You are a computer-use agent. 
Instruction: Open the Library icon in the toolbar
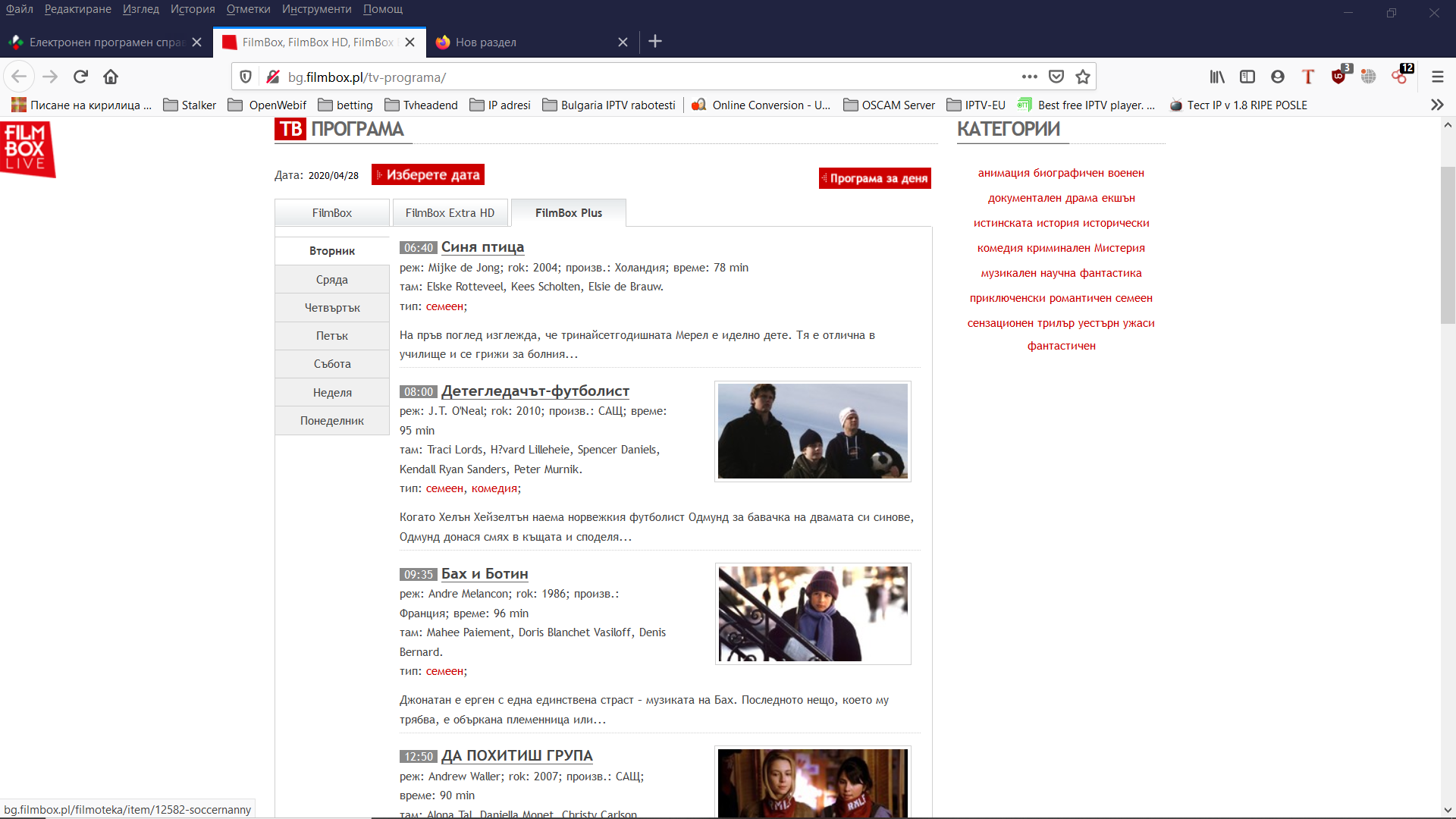pyautogui.click(x=1217, y=77)
